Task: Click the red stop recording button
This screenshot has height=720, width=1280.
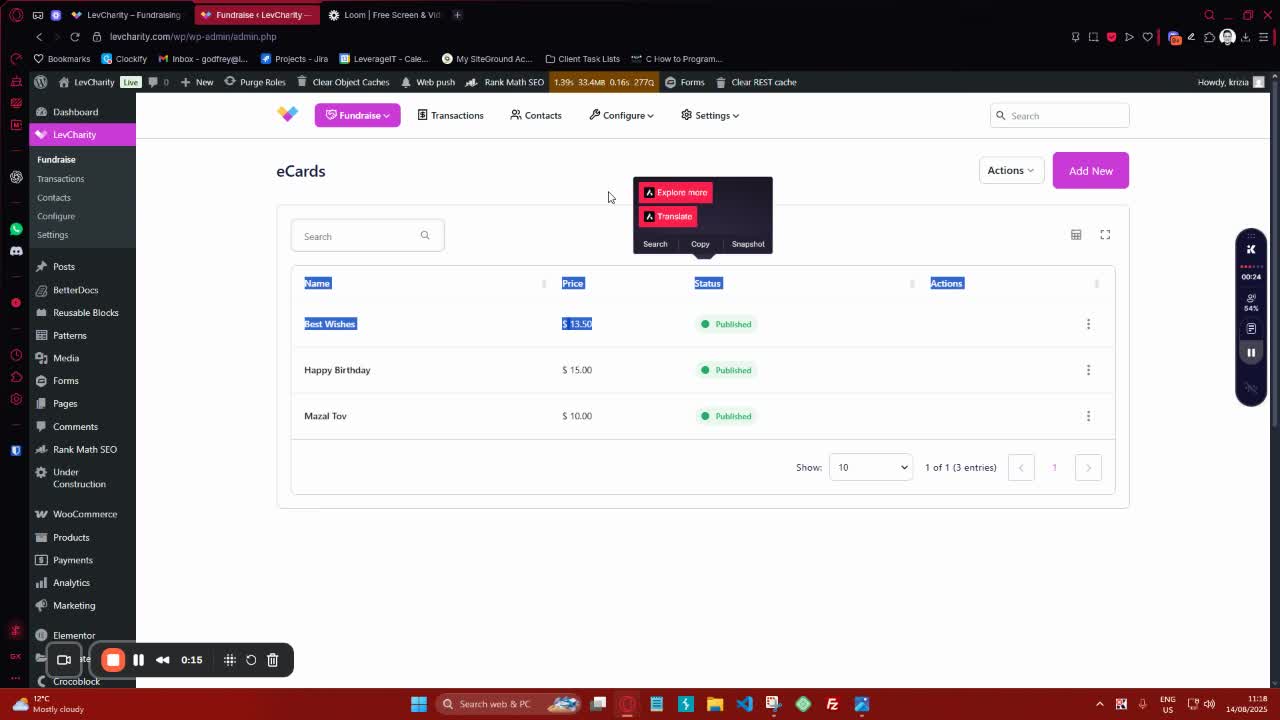Action: click(x=113, y=660)
